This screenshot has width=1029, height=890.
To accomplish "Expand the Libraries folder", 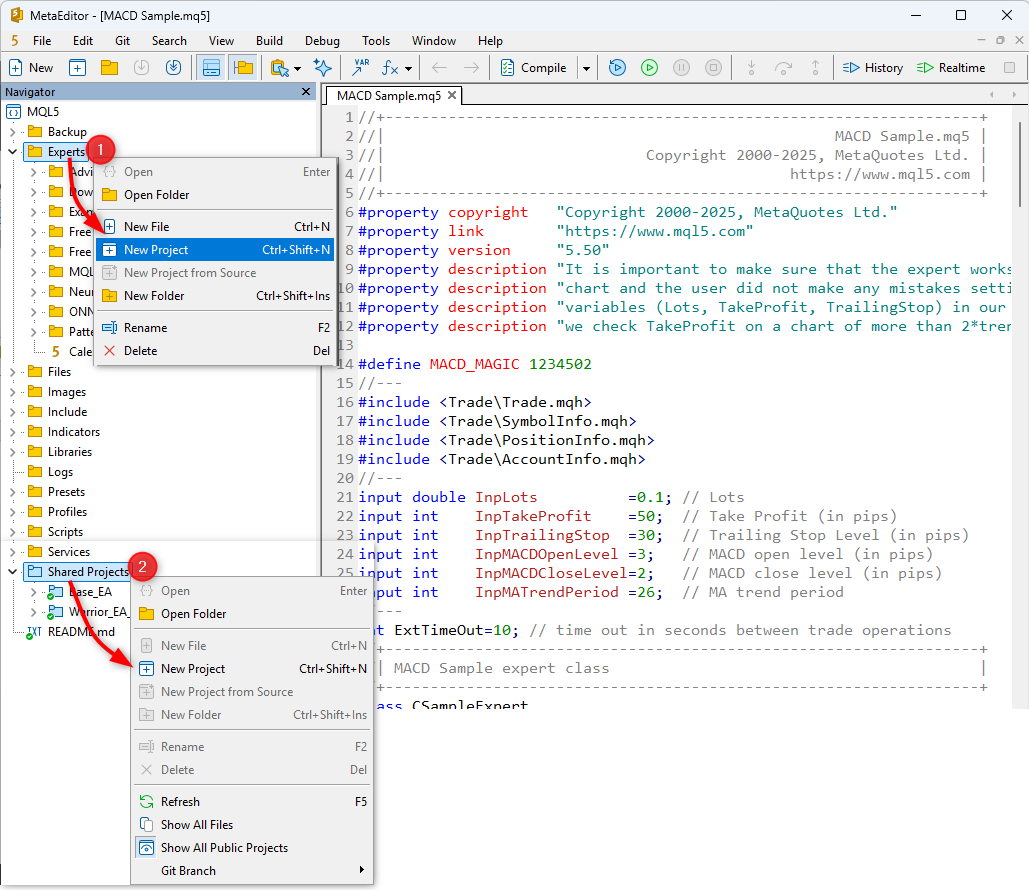I will pos(12,452).
